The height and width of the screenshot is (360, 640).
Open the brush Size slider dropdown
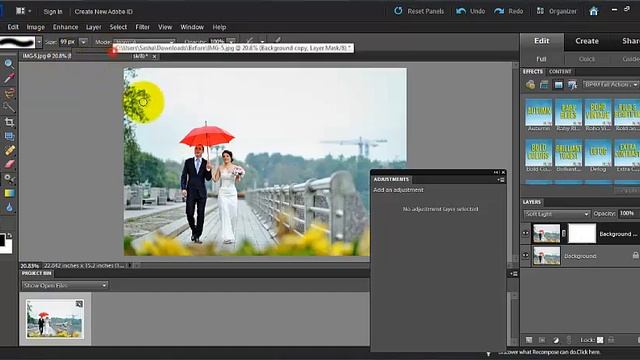tap(83, 42)
